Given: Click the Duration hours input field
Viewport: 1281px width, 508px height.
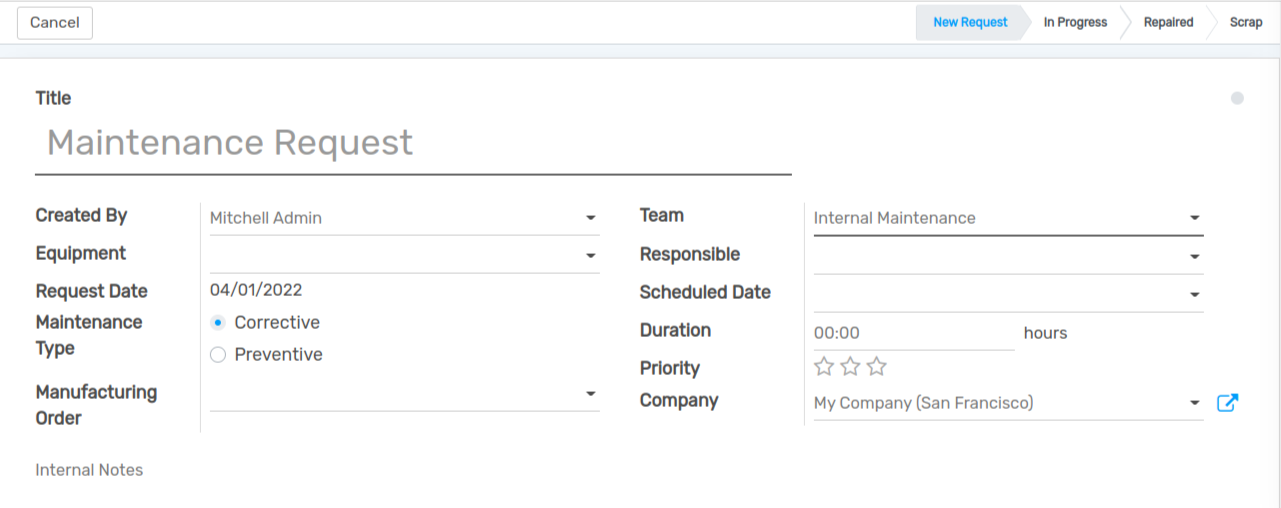Looking at the screenshot, I should tap(912, 333).
